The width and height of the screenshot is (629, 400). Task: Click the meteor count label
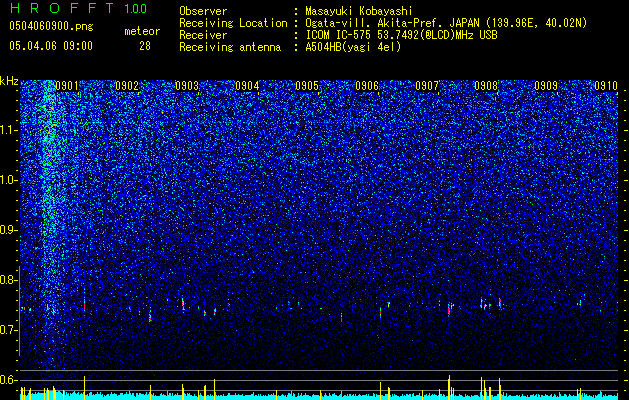(142, 31)
